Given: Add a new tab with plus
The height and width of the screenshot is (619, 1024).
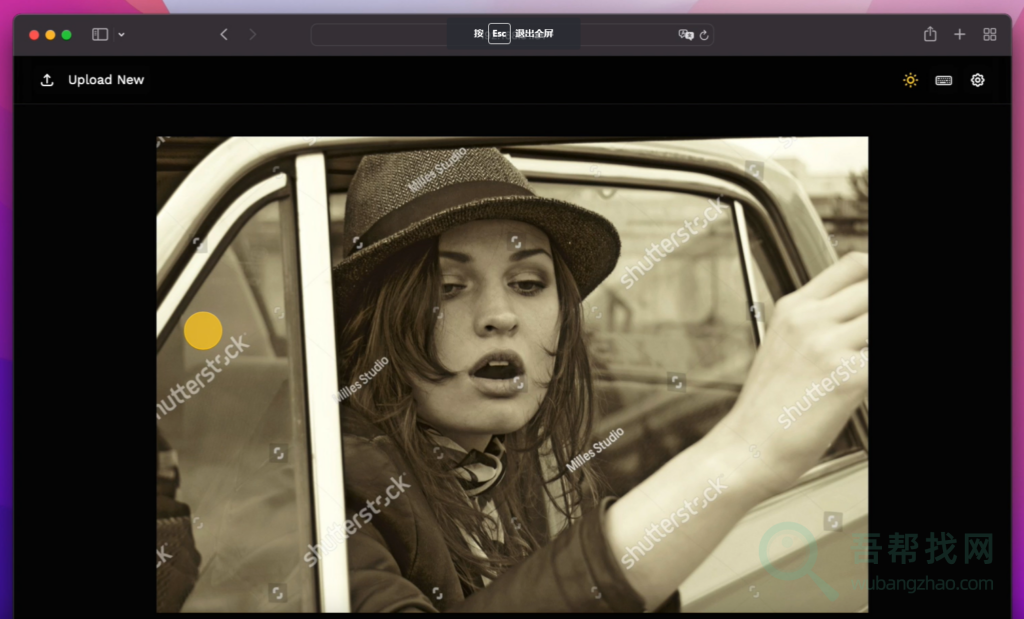Looking at the screenshot, I should click(959, 34).
